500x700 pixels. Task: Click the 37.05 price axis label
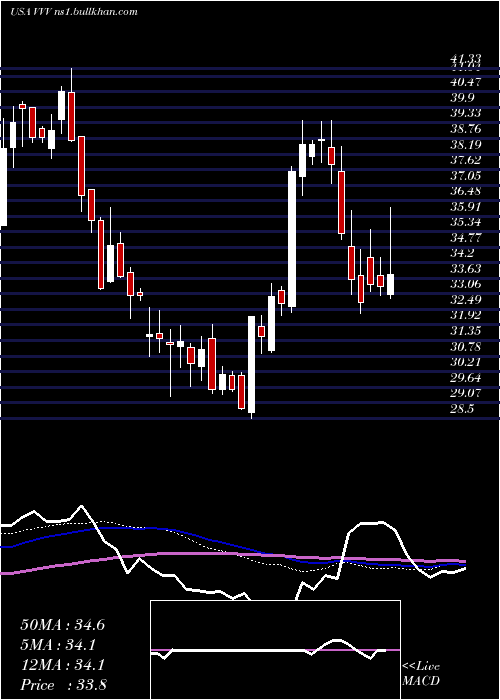point(466,175)
